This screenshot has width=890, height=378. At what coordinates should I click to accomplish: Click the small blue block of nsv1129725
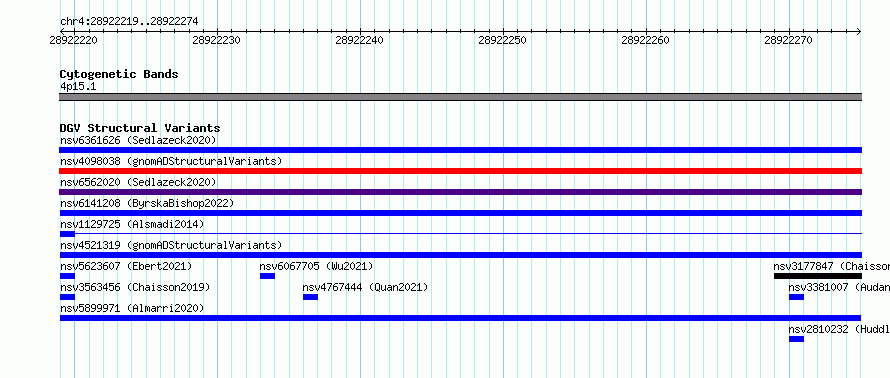click(x=67, y=234)
